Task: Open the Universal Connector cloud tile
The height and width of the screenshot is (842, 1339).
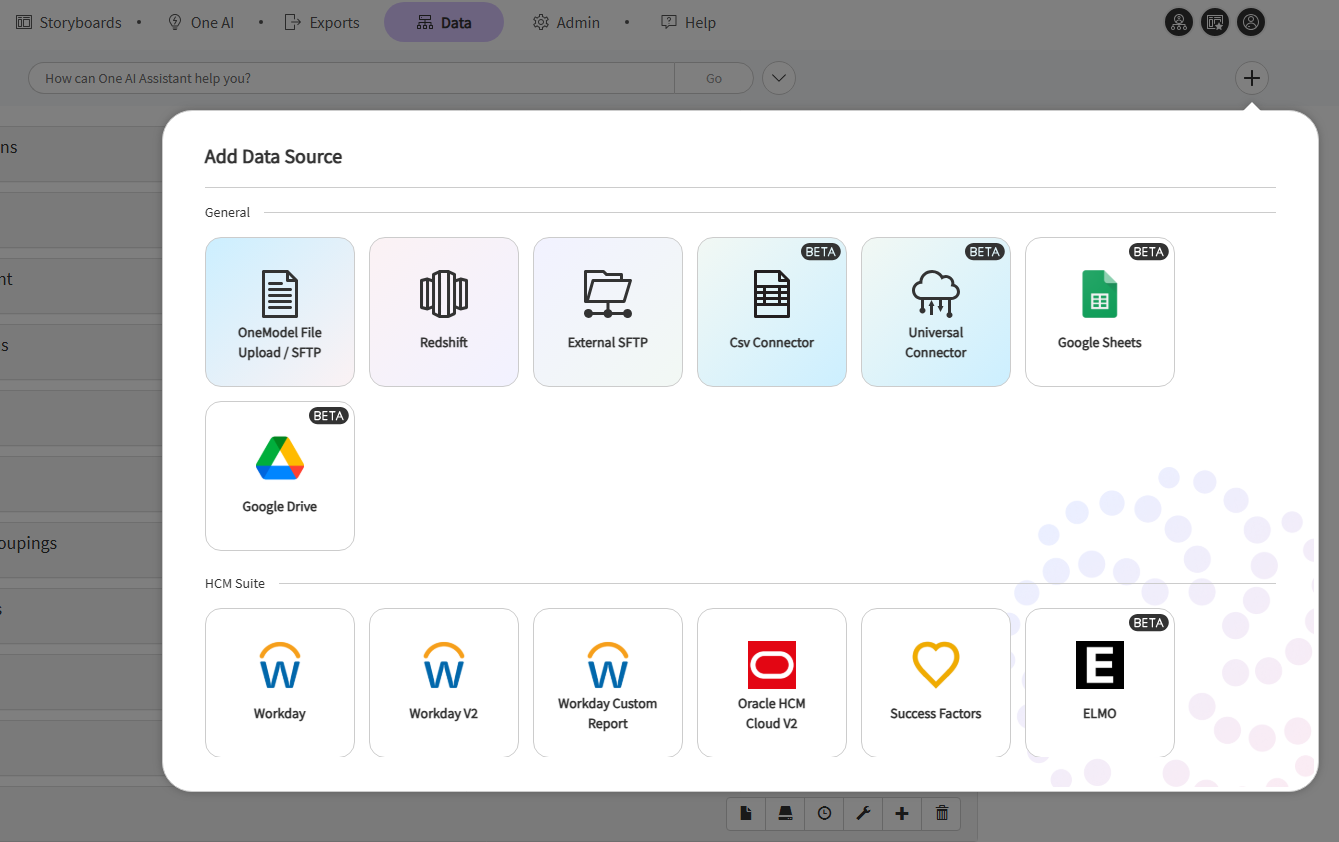Action: (935, 312)
